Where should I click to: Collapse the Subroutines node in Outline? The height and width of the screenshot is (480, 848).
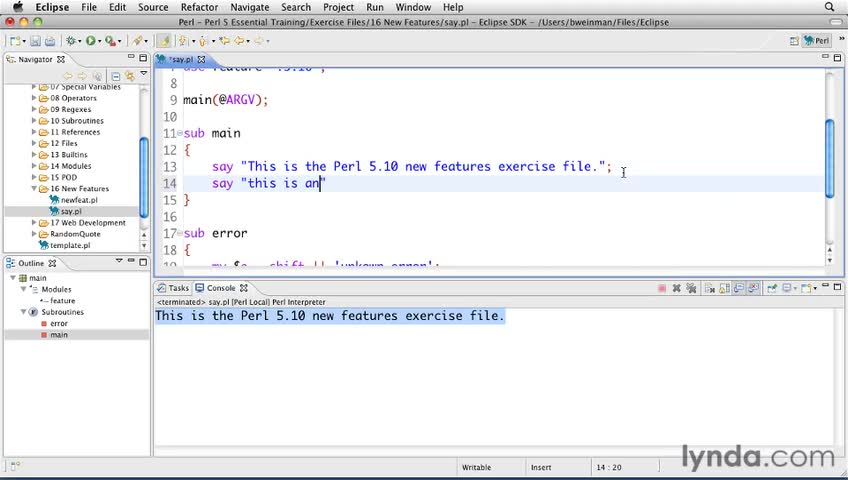[x=24, y=312]
